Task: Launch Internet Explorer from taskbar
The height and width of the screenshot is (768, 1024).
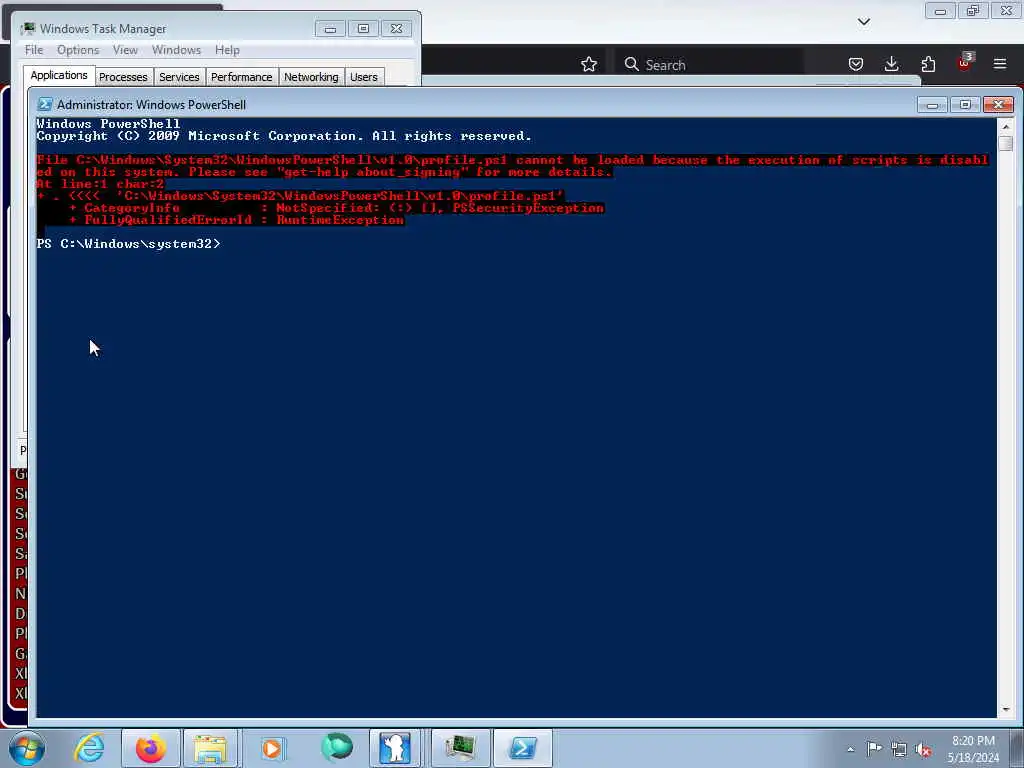Action: coord(89,748)
